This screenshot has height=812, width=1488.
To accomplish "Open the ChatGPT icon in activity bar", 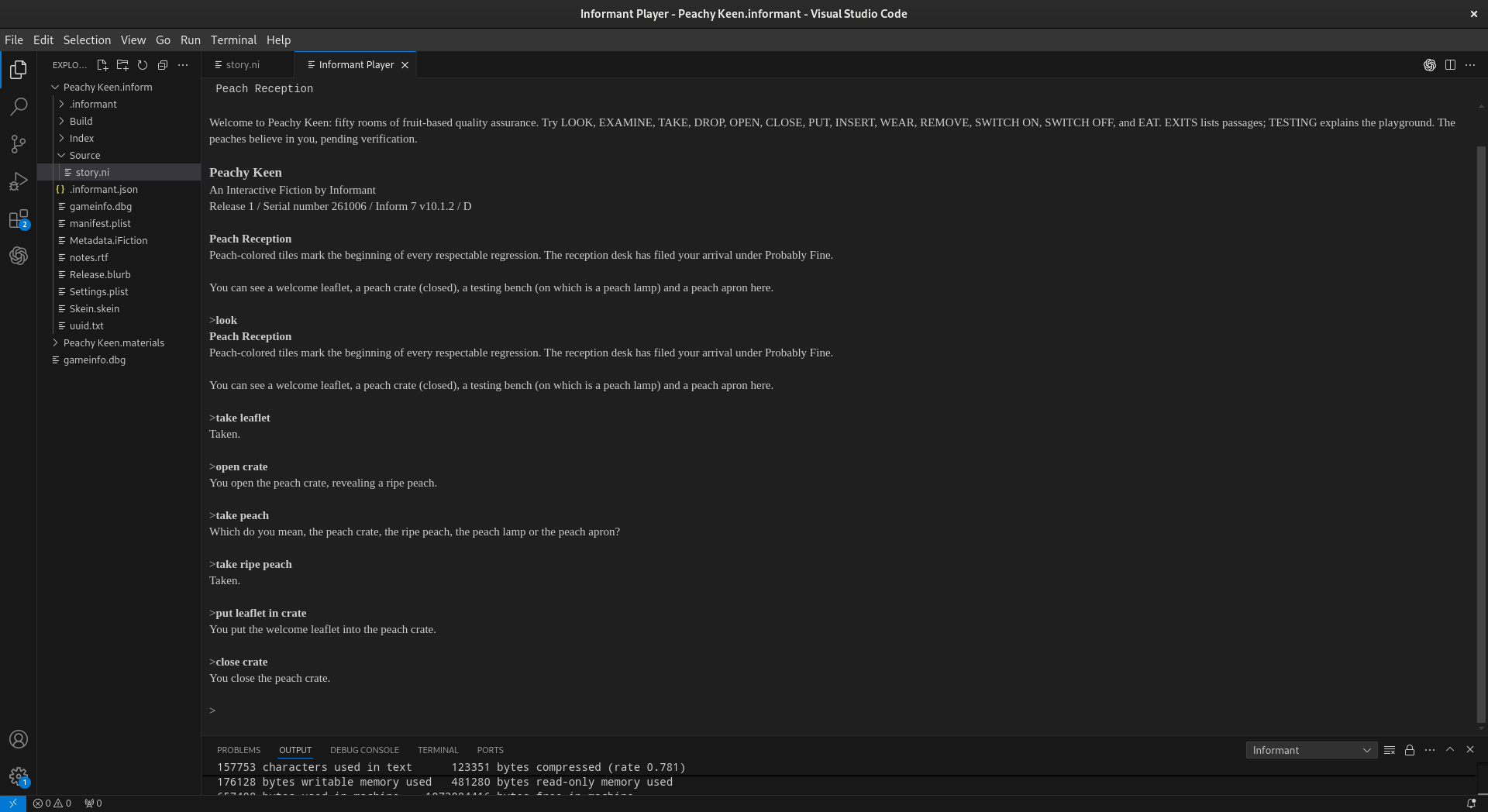I will 19,256.
